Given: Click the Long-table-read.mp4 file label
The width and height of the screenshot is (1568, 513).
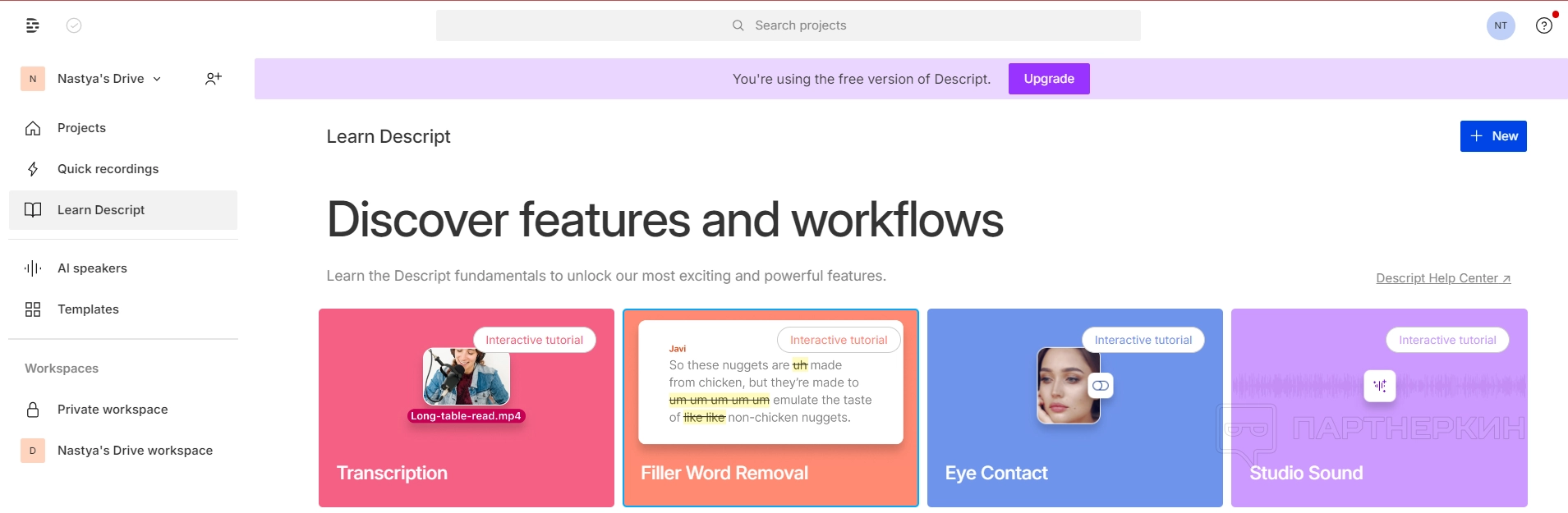Looking at the screenshot, I should pyautogui.click(x=466, y=416).
